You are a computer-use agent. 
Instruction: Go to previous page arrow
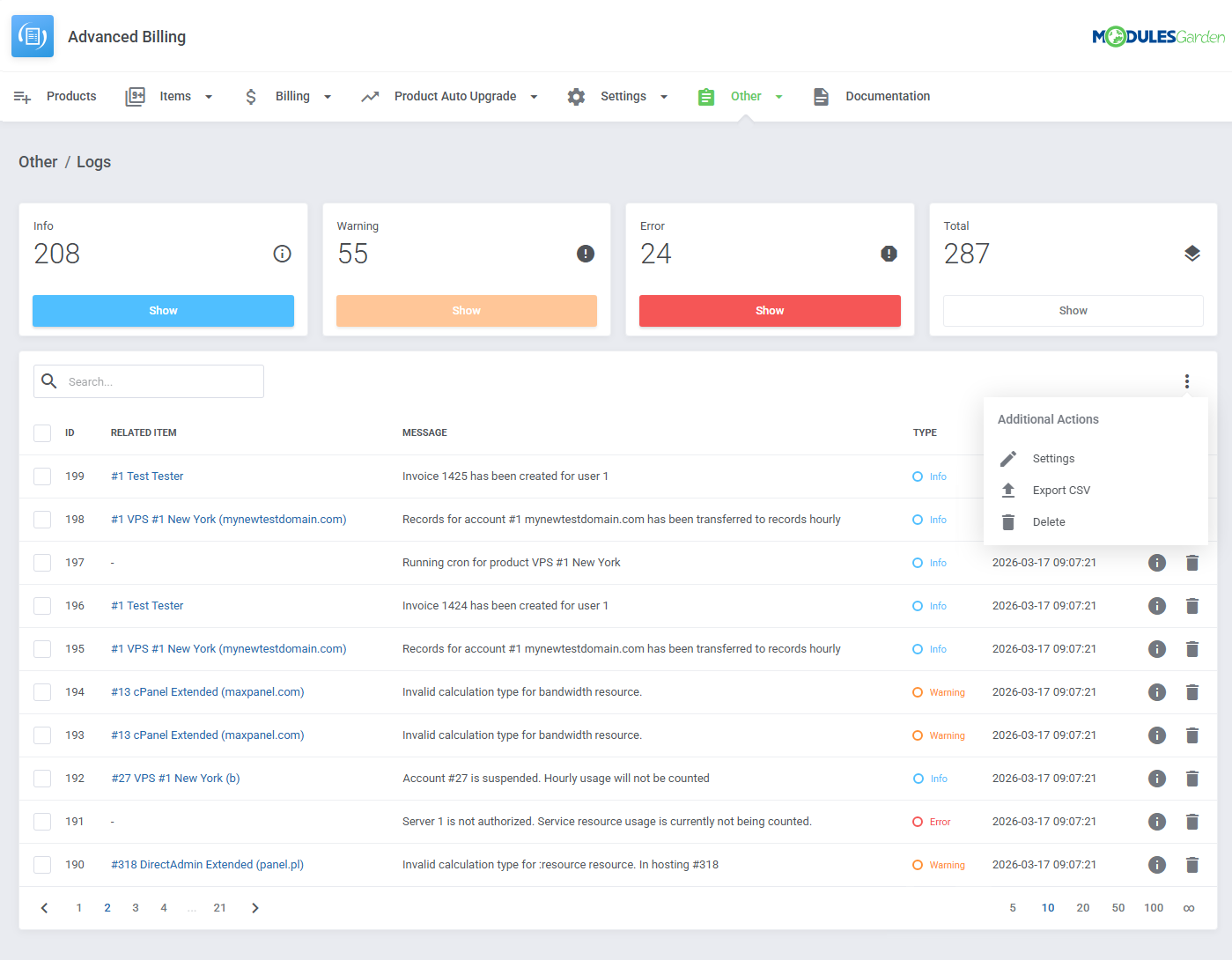(x=44, y=908)
